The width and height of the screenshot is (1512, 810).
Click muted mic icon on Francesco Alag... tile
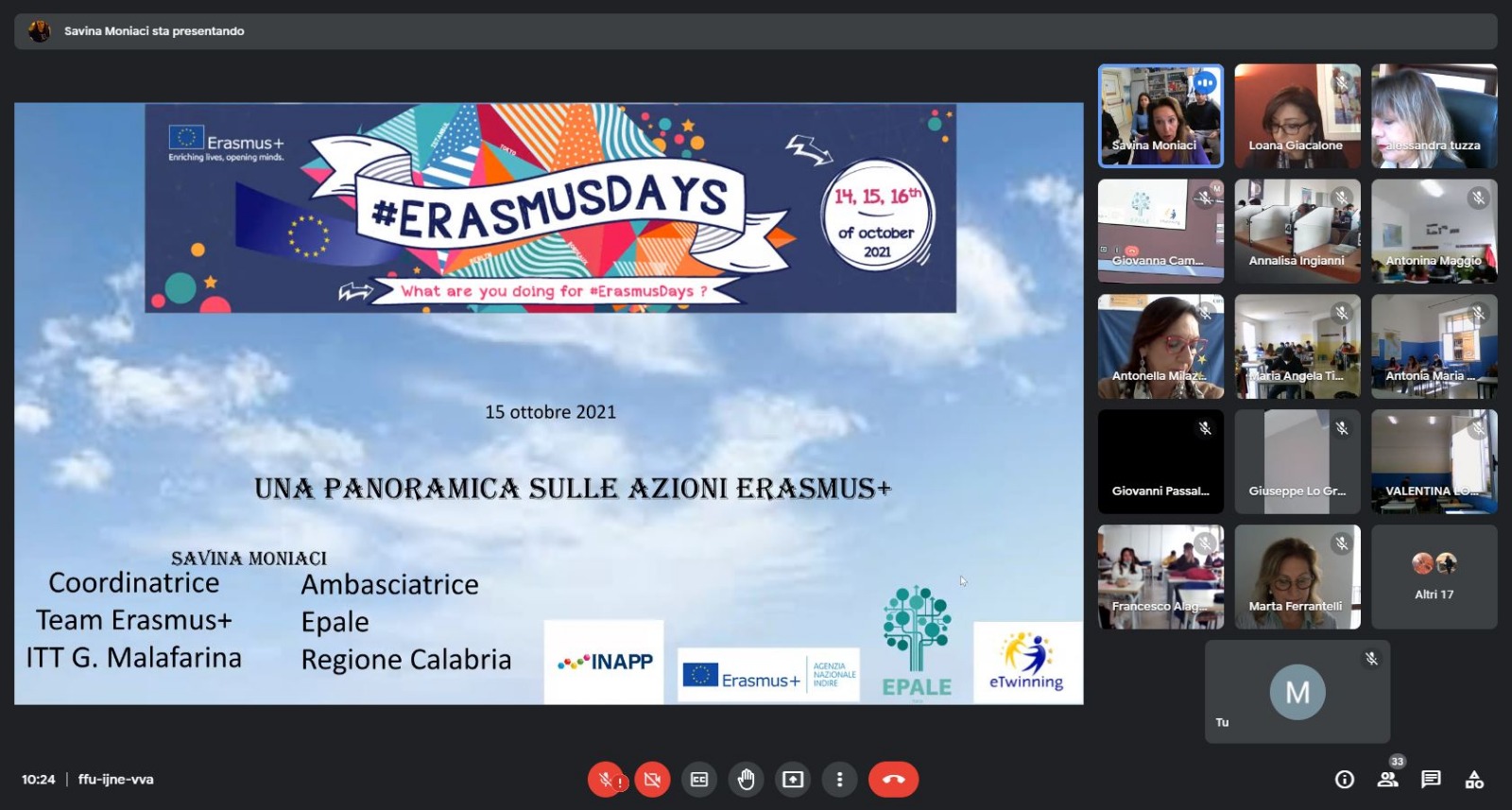coord(1205,543)
